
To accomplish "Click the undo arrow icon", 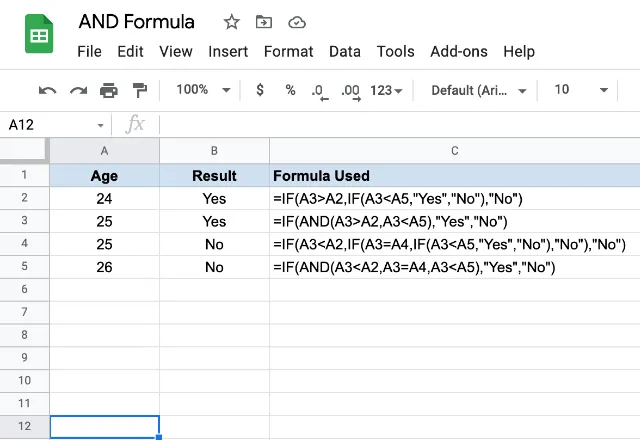I will [x=48, y=90].
